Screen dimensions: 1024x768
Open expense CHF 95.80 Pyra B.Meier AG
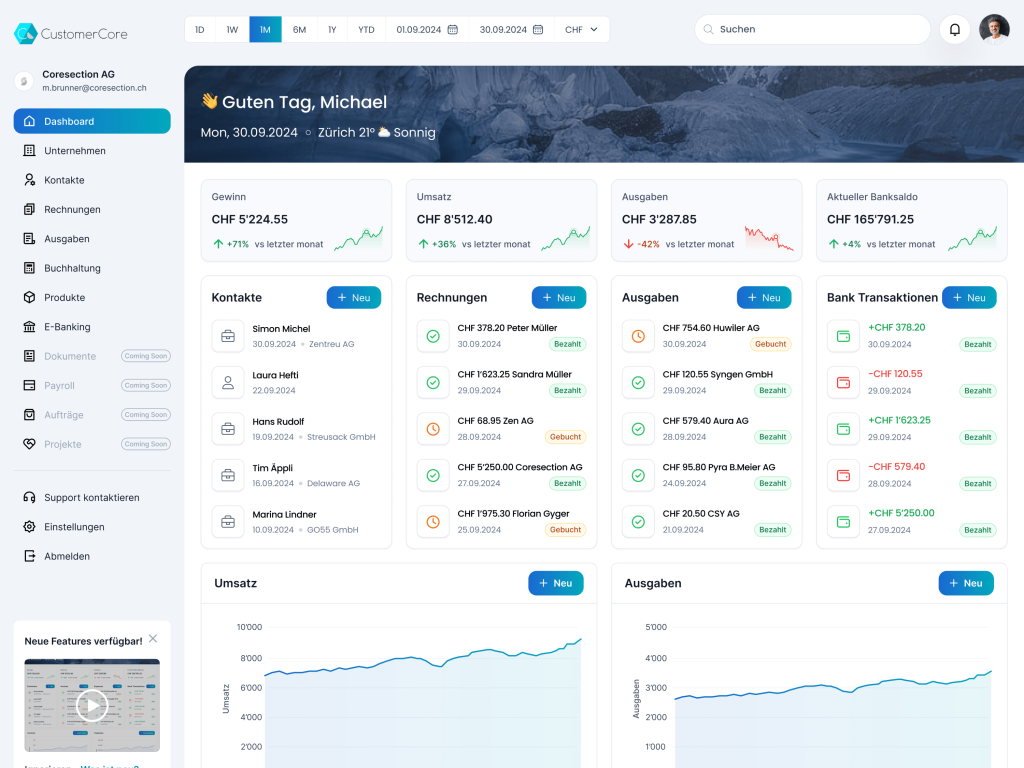click(x=707, y=475)
